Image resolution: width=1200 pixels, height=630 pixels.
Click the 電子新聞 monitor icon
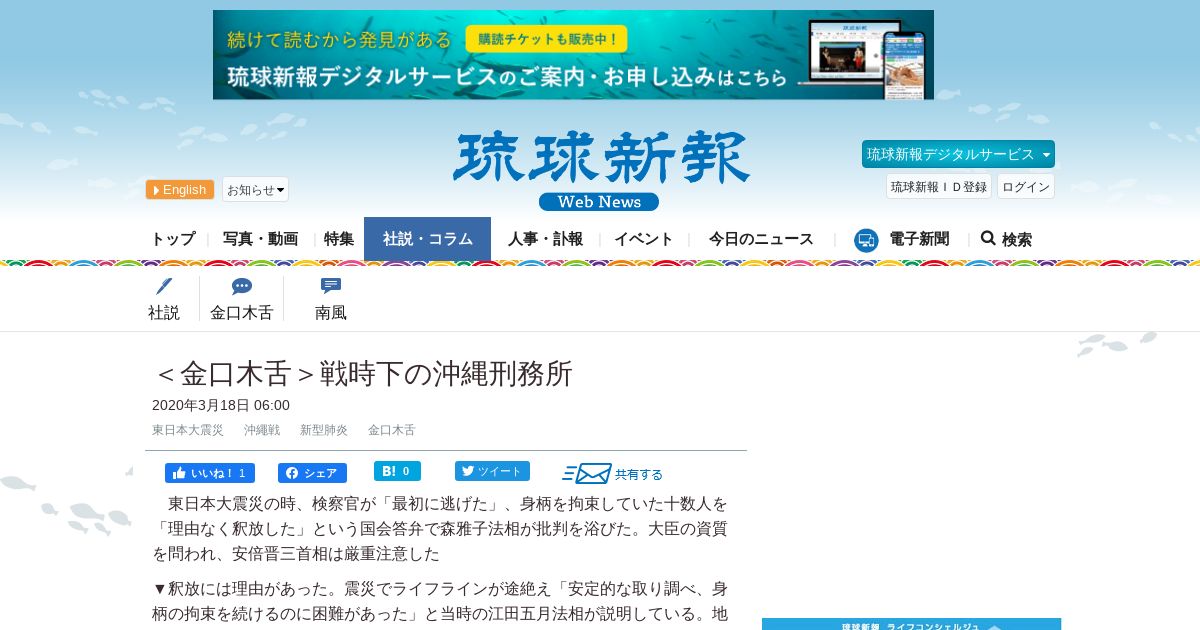tap(866, 240)
